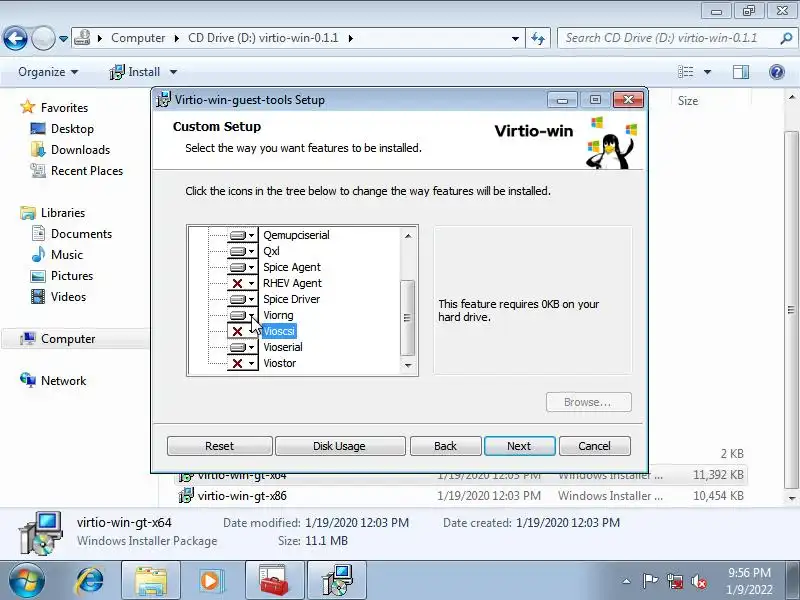
Task: Refresh the Explorer folder view
Action: pos(538,38)
